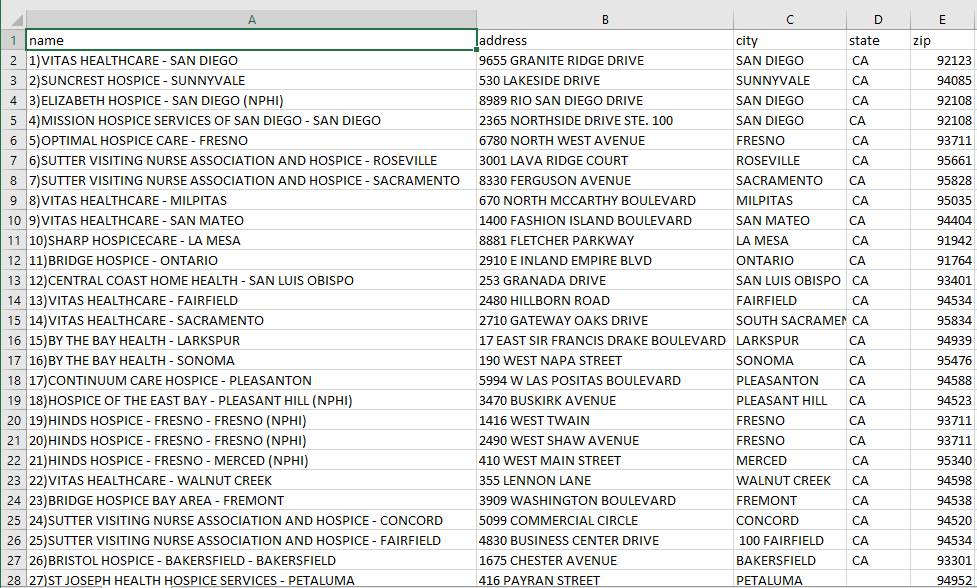Image resolution: width=977 pixels, height=588 pixels.
Task: Click zip cell '94085'
Action: coord(943,80)
